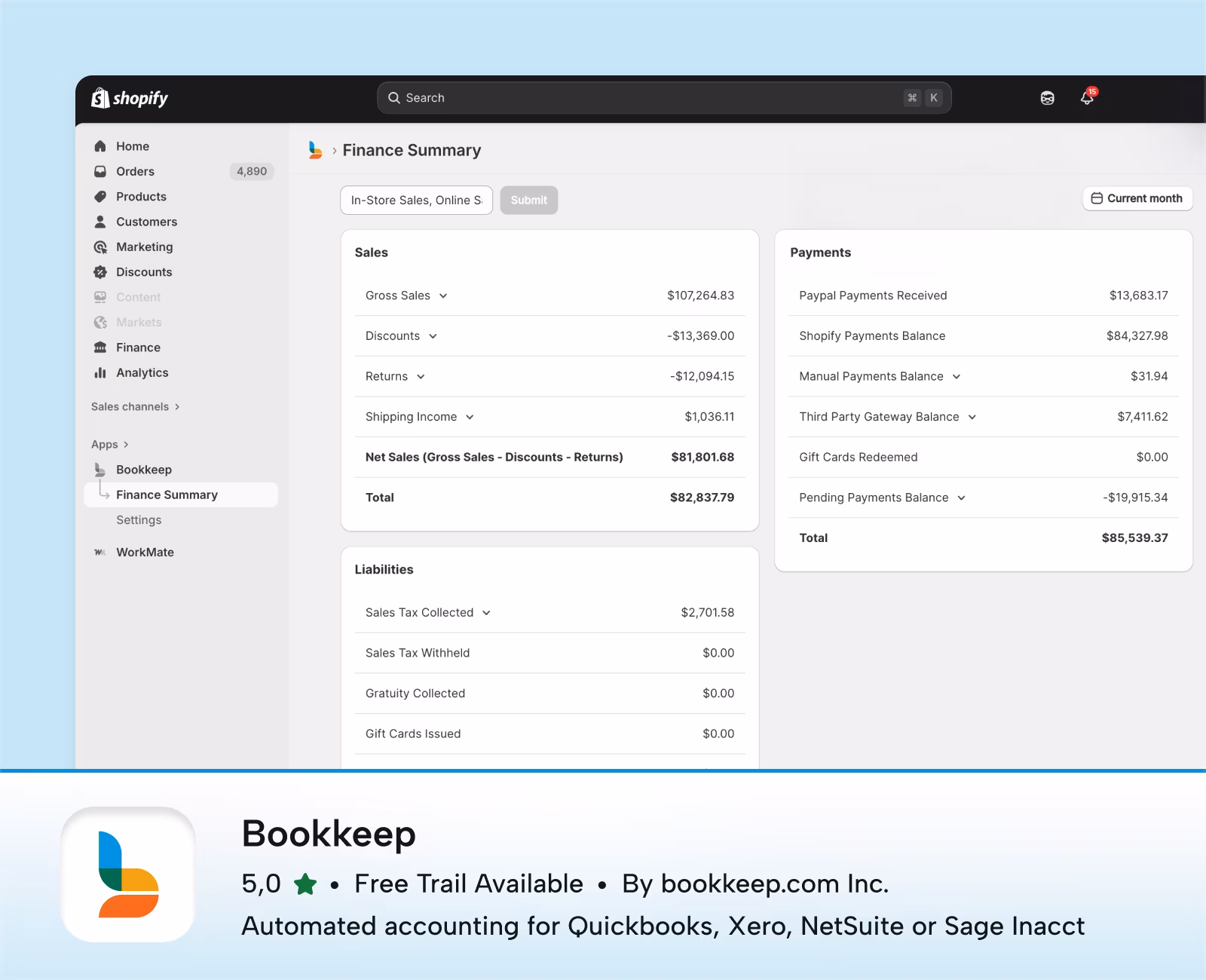Open Orders page
Screen dimensions: 1206x980
click(x=135, y=171)
